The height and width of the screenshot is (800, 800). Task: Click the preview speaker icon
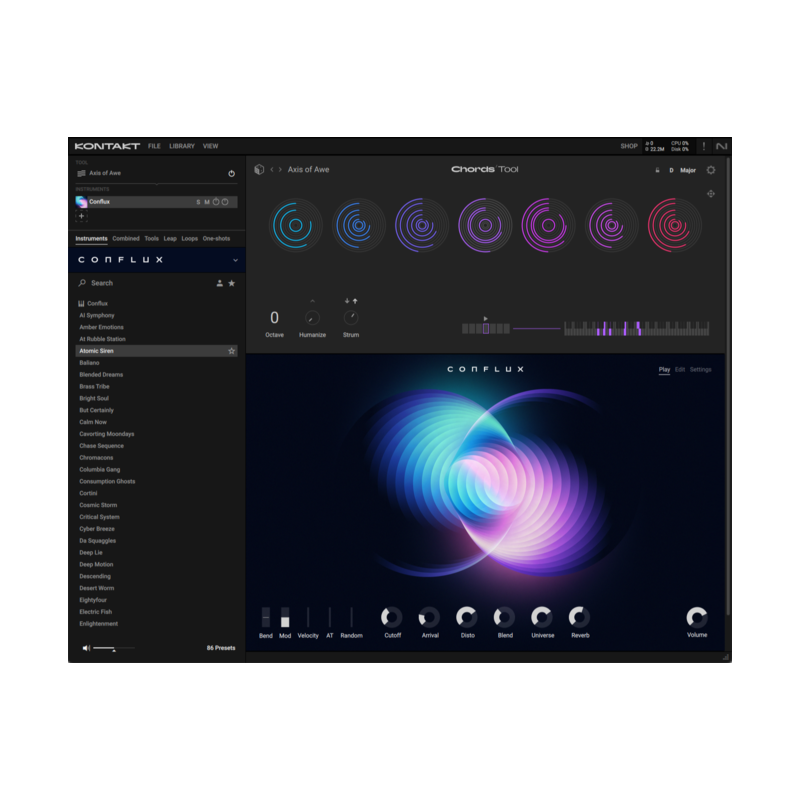coord(86,648)
